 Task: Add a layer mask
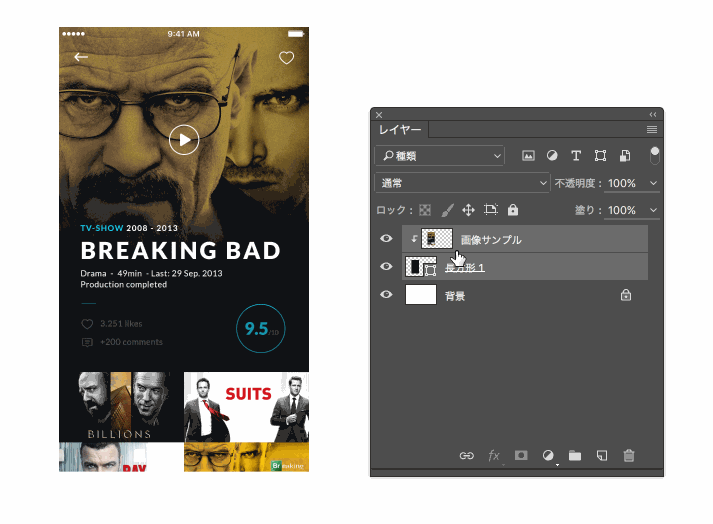[521, 455]
